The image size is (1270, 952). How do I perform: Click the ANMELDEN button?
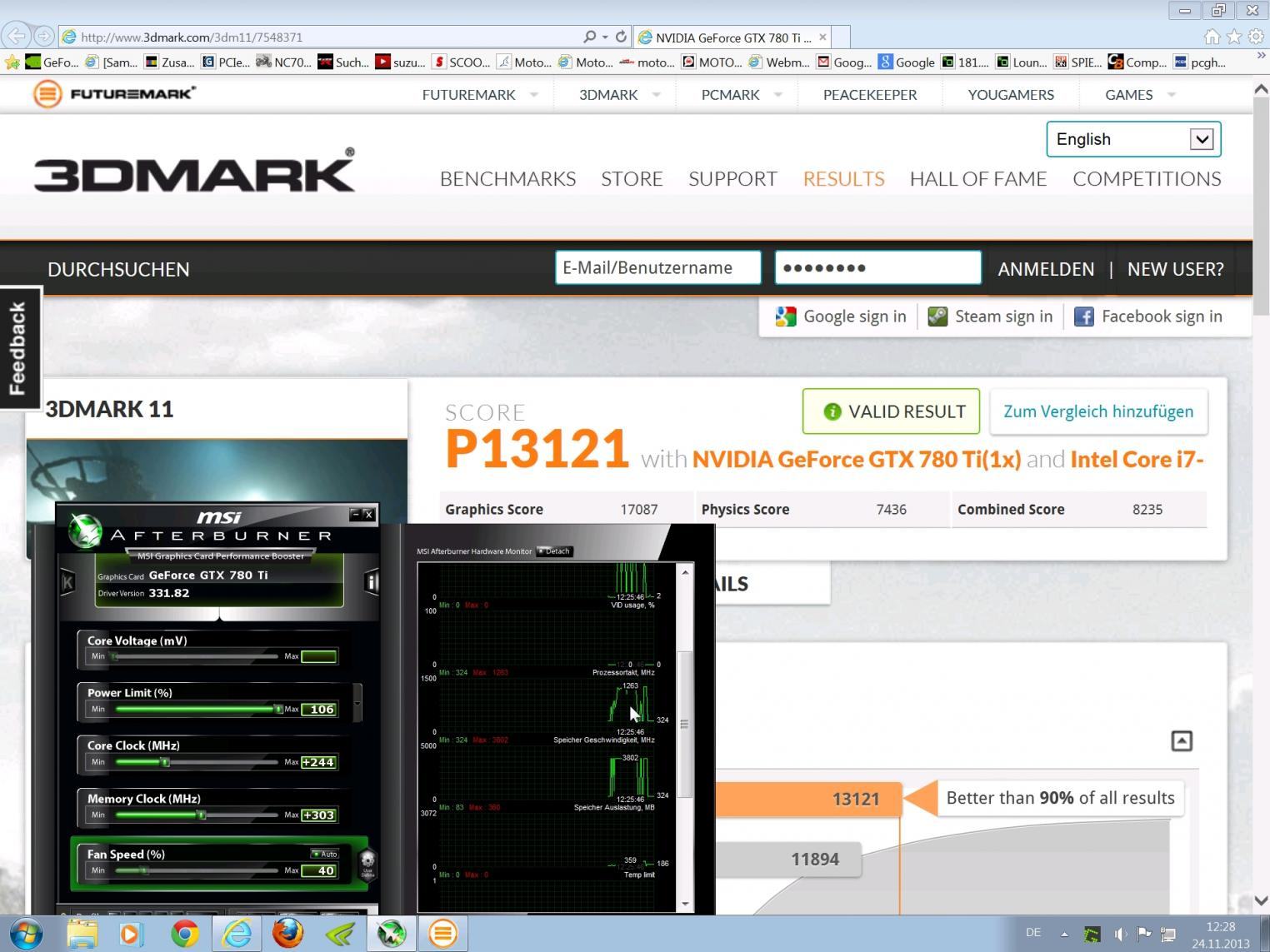coord(1046,269)
